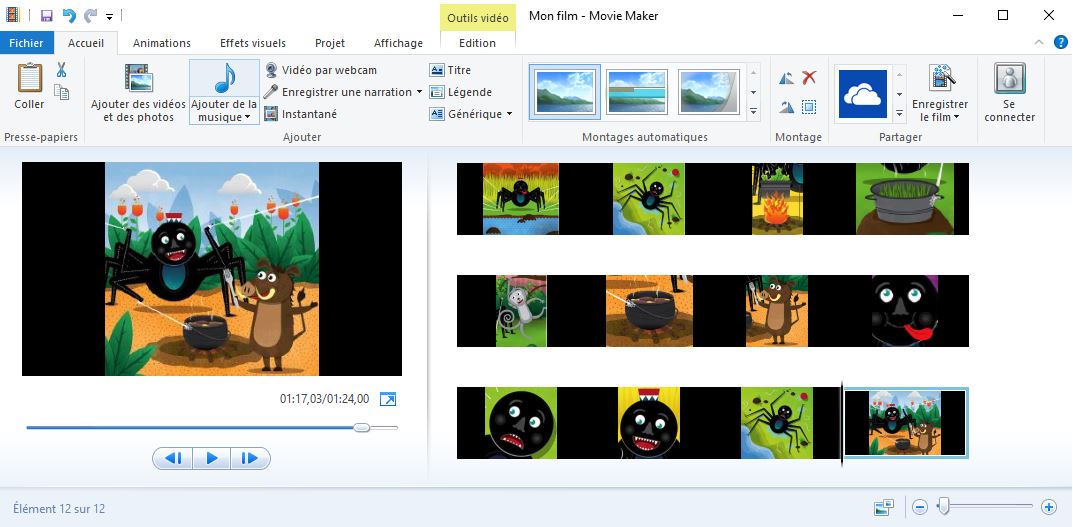Image resolution: width=1073 pixels, height=527 pixels.
Task: Click the select all icon in Montage
Action: [809, 107]
